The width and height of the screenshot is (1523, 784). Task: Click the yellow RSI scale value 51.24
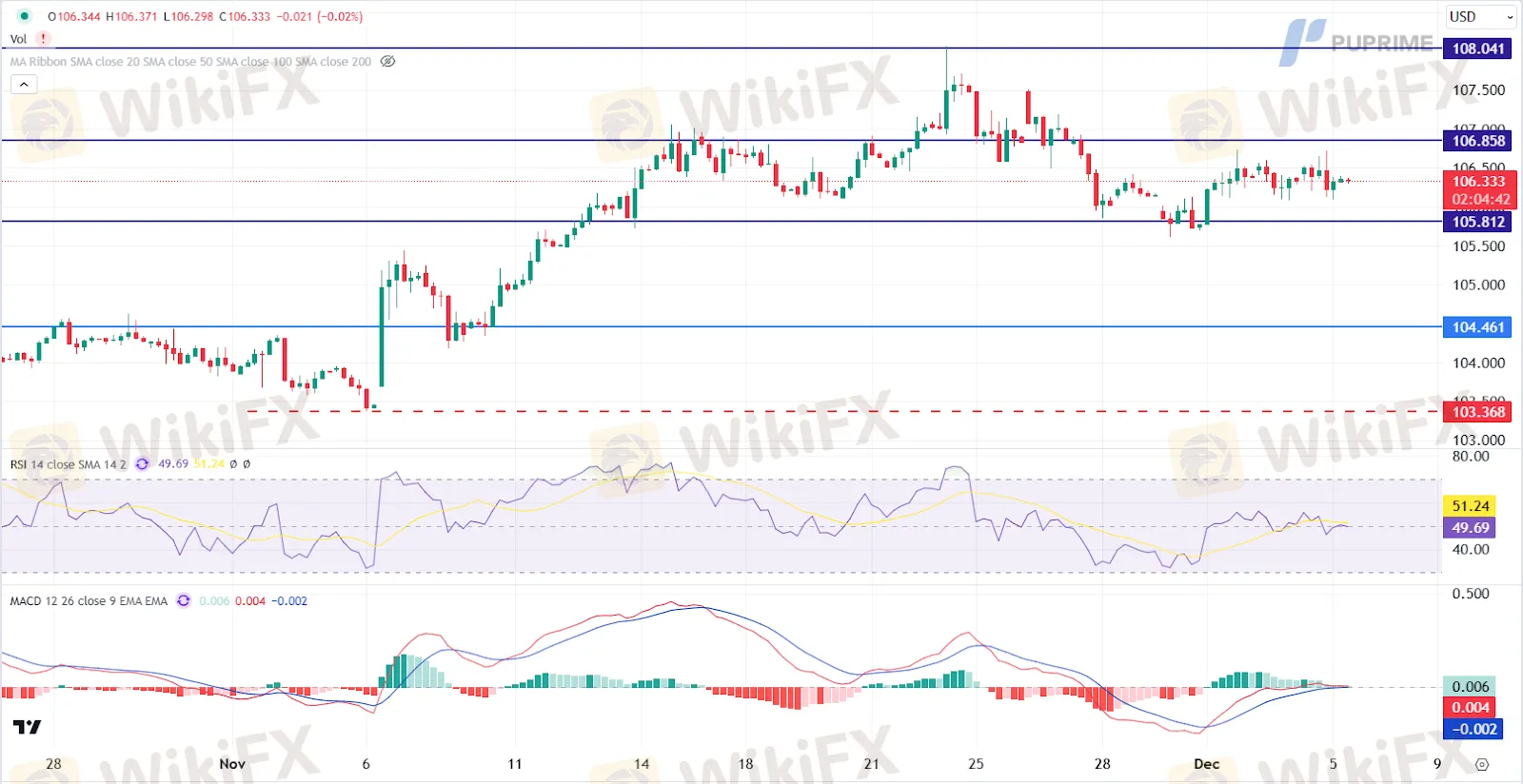tap(1470, 506)
